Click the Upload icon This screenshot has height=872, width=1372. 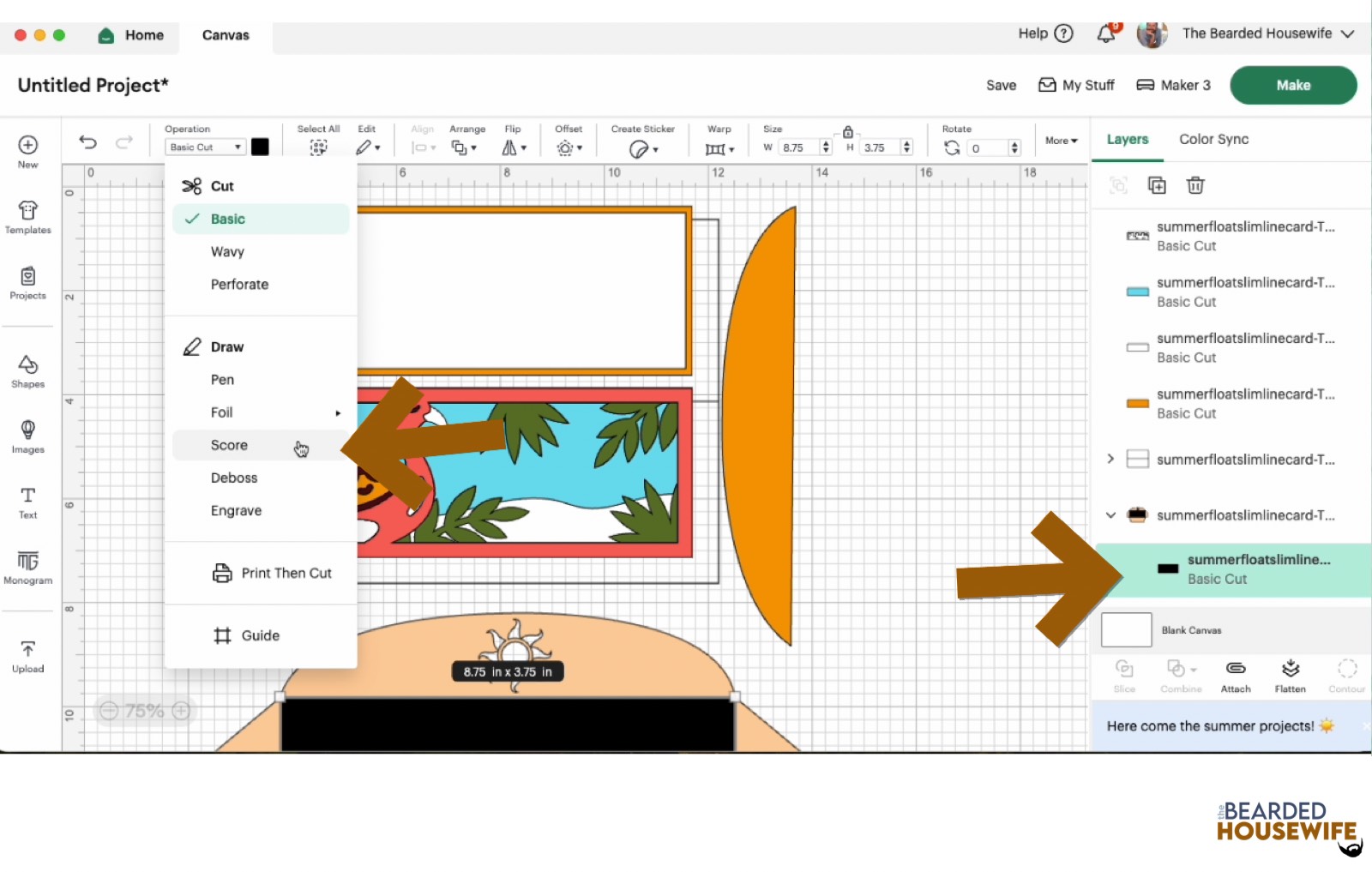pos(27,656)
